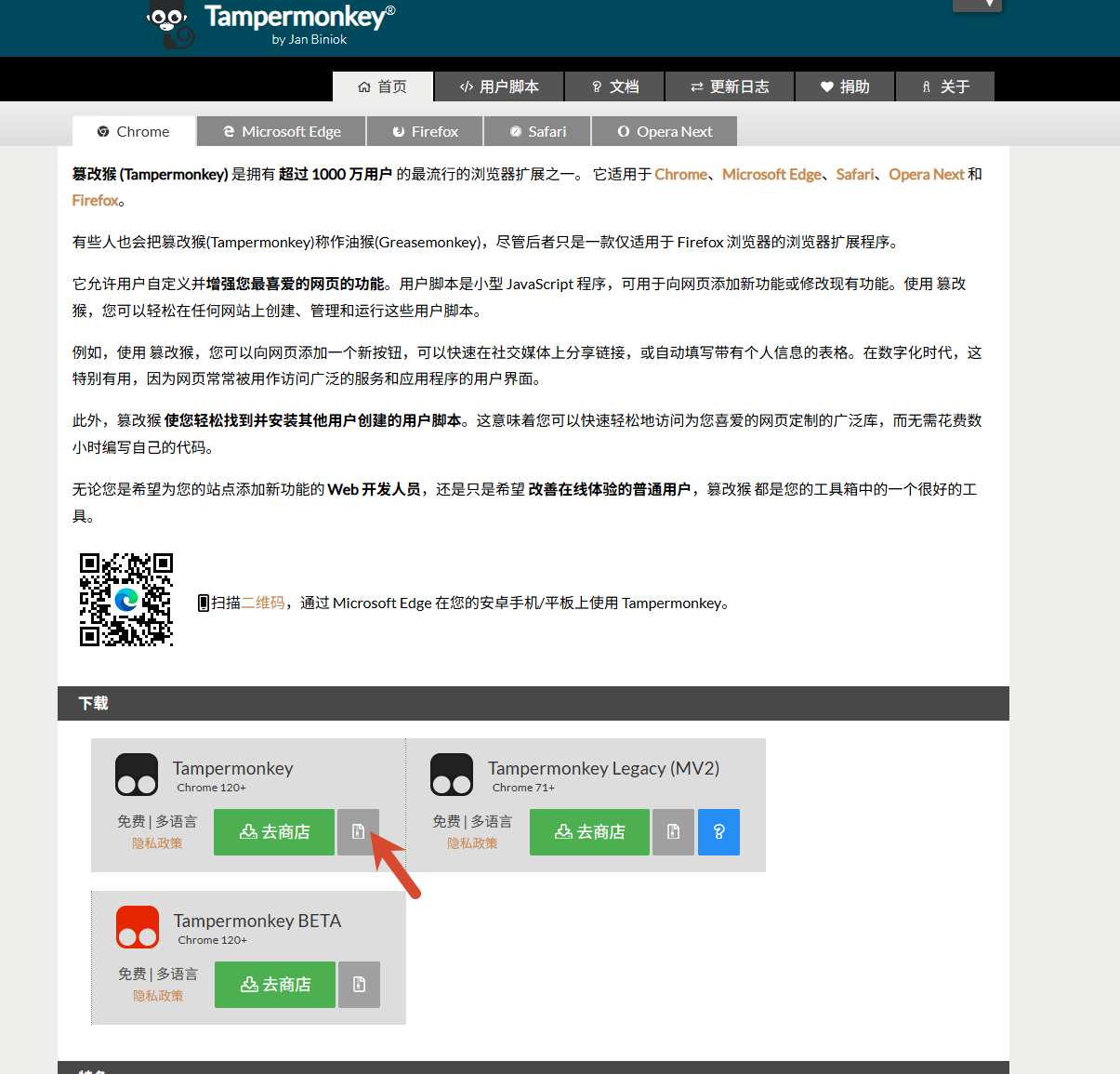
Task: Open 隐私政策 link under Tampermonkey
Action: tap(157, 843)
